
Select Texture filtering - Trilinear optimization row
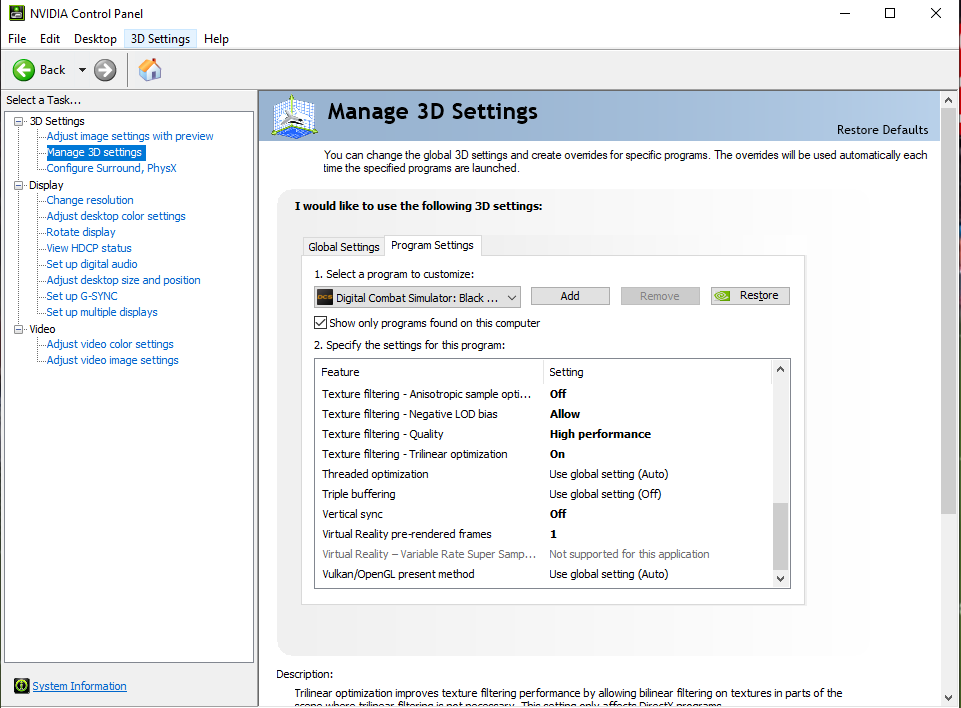[x=544, y=454]
